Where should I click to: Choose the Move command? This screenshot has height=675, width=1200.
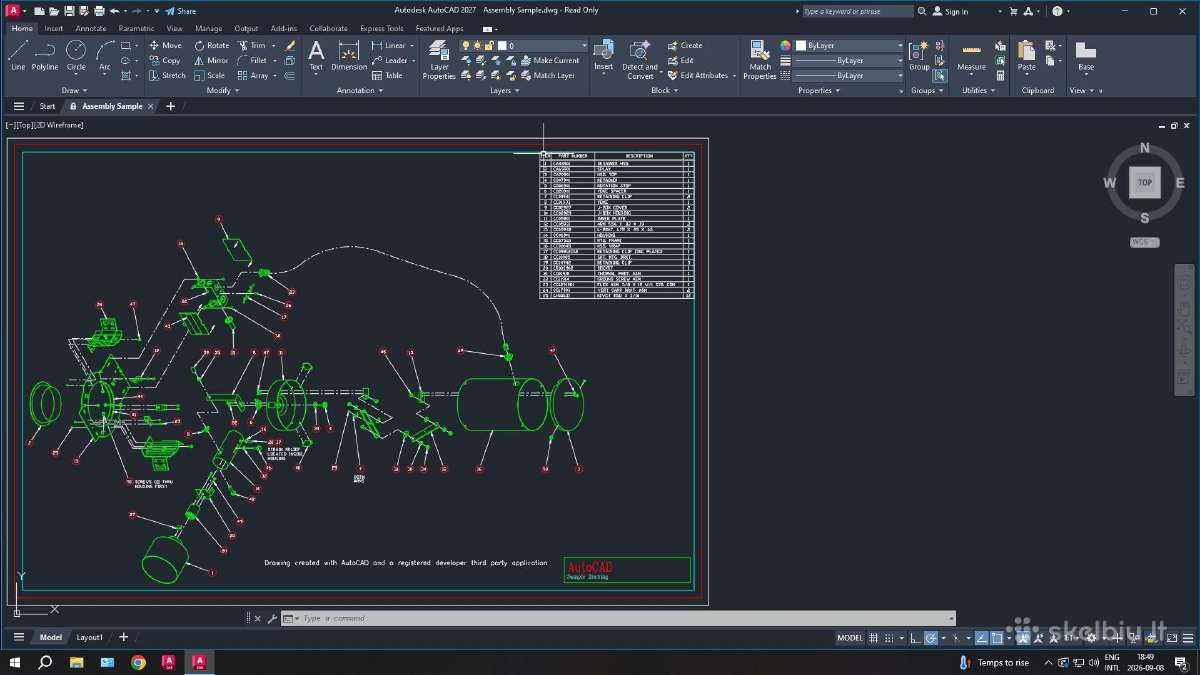tap(166, 45)
